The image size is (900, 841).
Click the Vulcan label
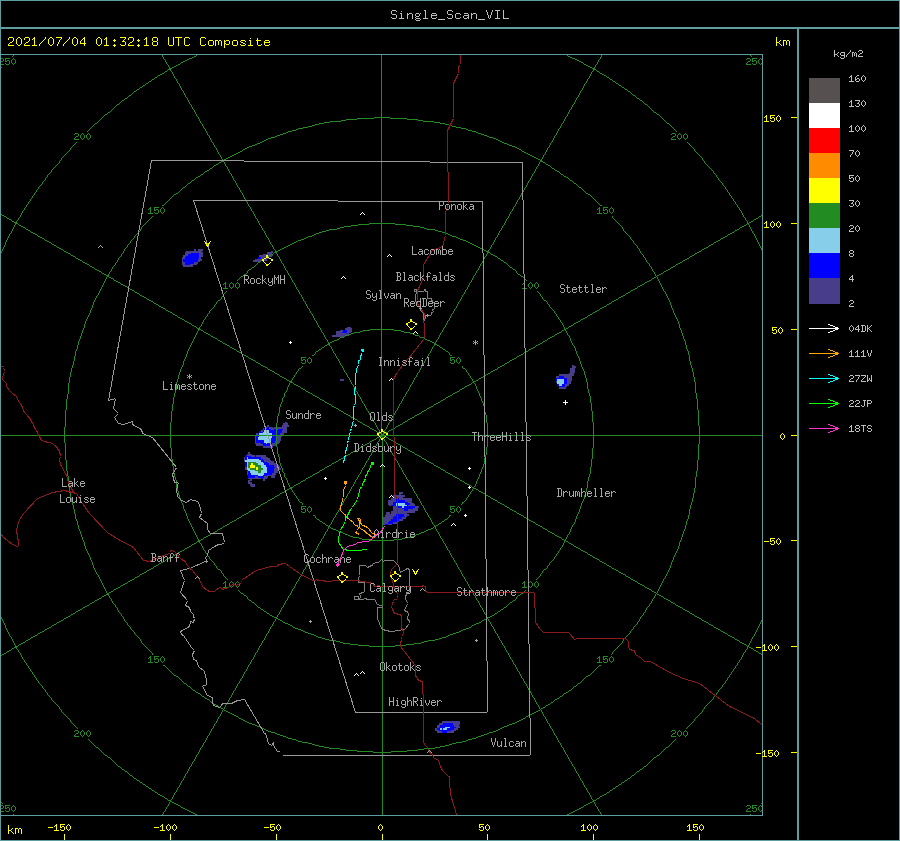click(x=508, y=743)
